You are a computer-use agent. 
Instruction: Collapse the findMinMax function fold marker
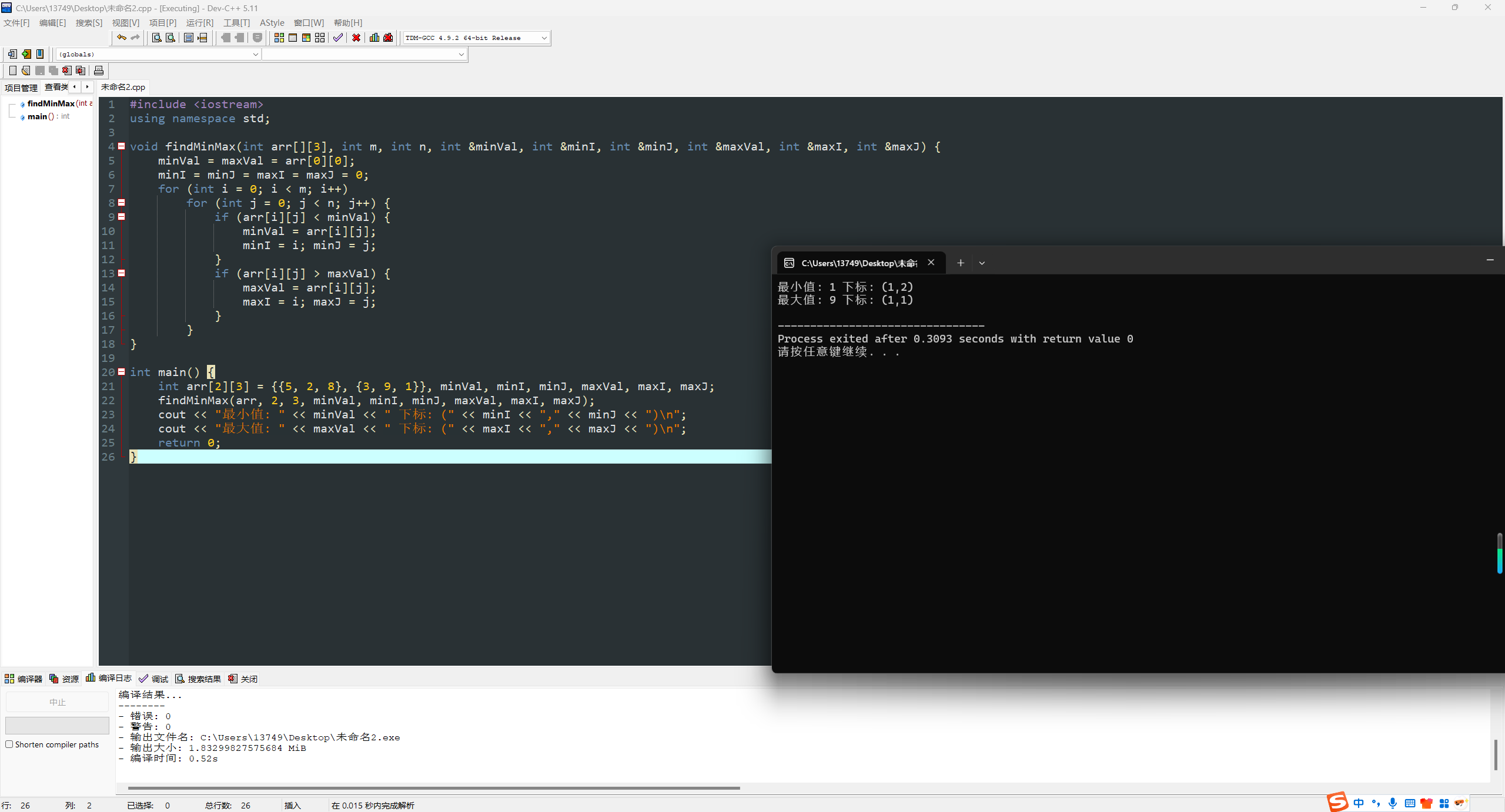pos(122,146)
